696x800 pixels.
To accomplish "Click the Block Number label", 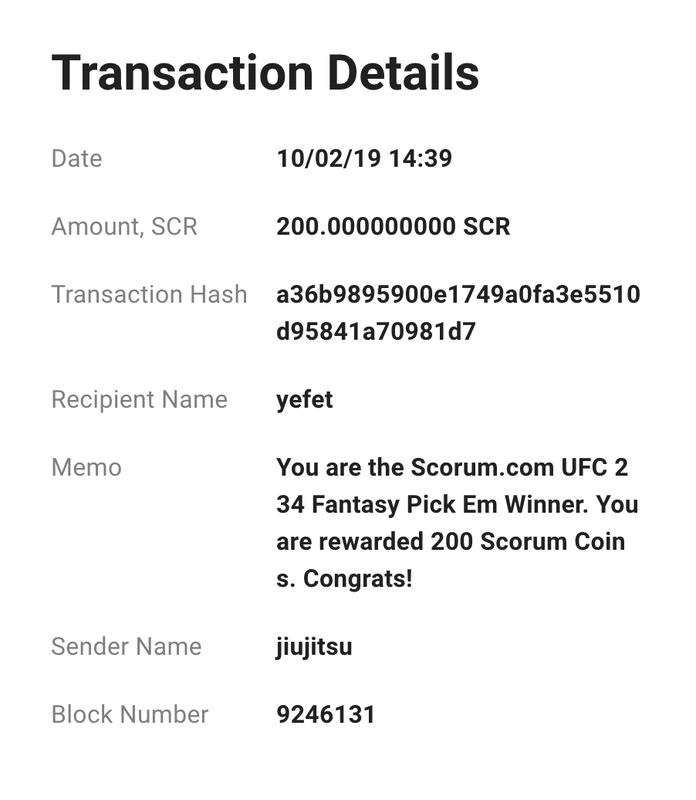I will [130, 714].
